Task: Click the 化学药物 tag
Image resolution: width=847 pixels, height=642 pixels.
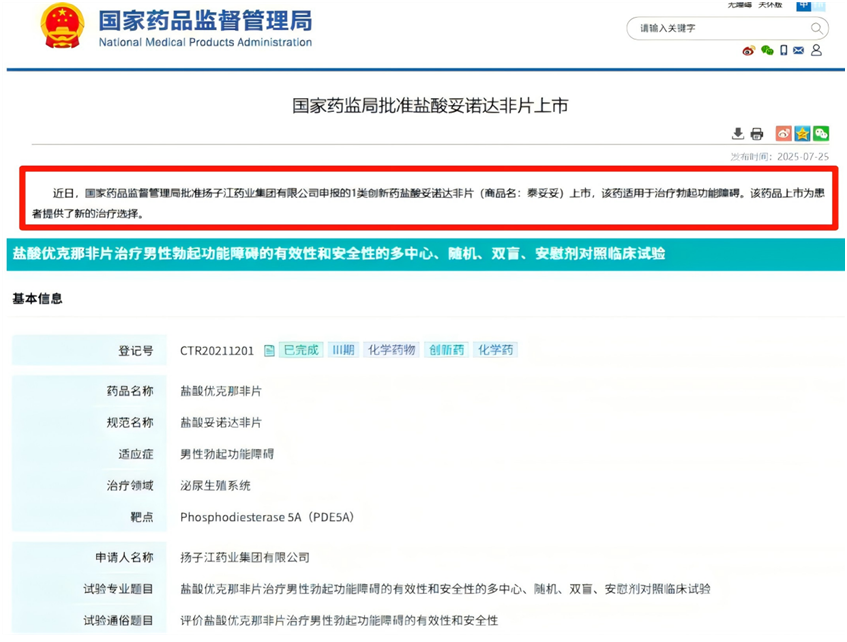Action: coord(392,350)
